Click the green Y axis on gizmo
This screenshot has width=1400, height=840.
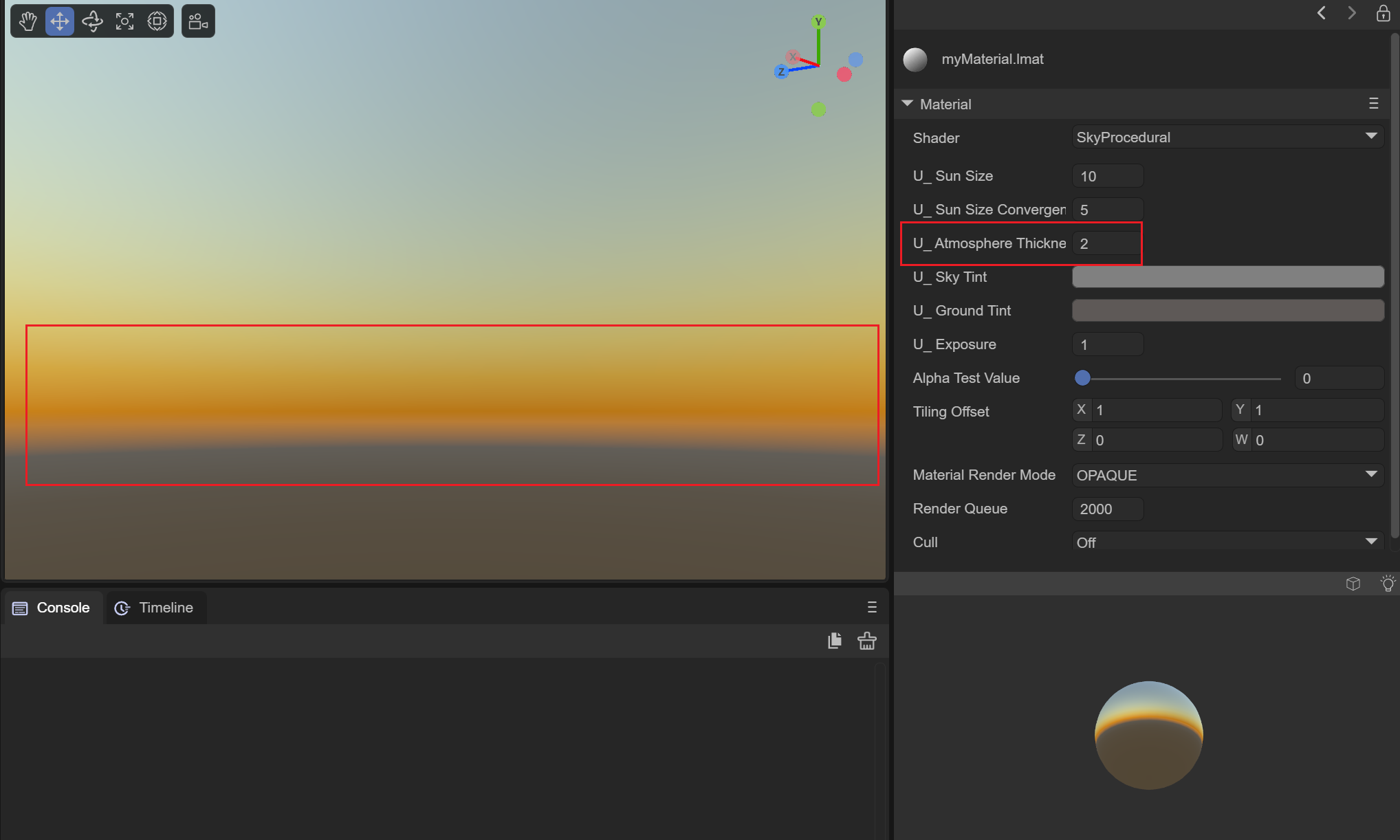coord(818,22)
